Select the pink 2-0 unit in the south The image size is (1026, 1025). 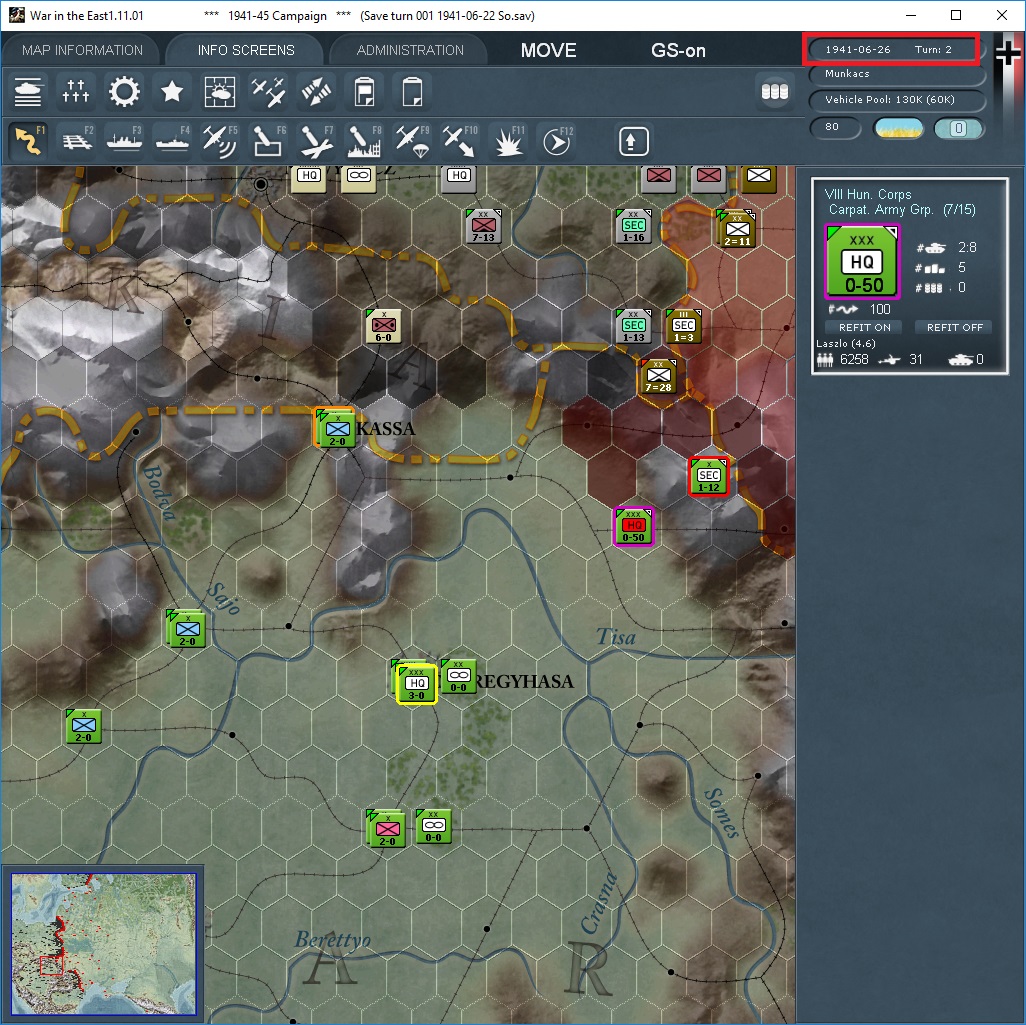click(386, 829)
